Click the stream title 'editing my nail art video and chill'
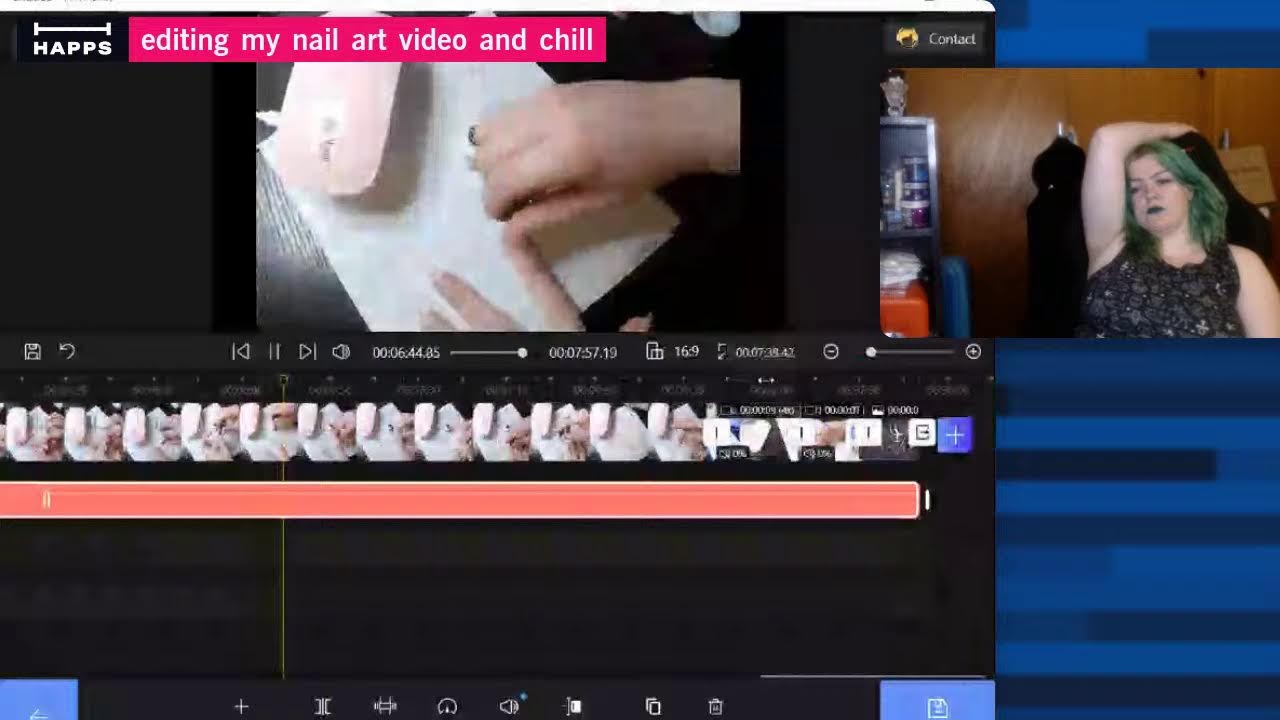This screenshot has width=1280, height=720. pyautogui.click(x=367, y=40)
